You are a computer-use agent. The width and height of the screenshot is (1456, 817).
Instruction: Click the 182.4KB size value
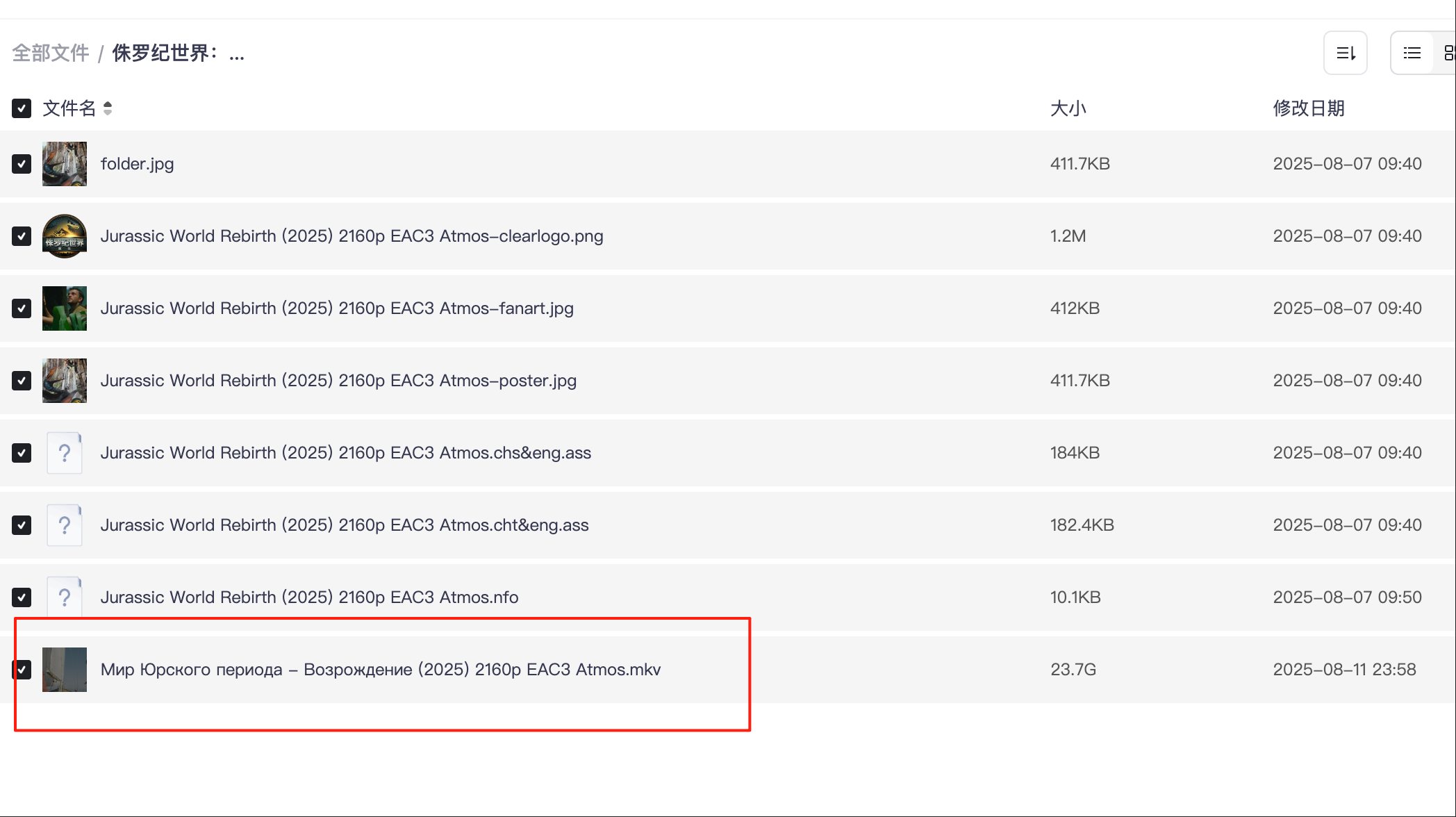tap(1082, 525)
